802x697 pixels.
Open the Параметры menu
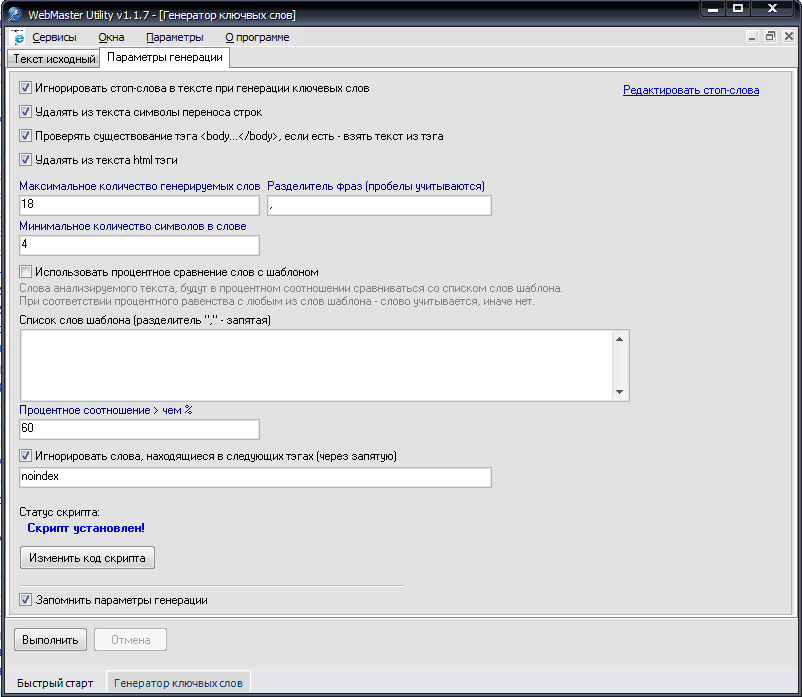coord(174,37)
